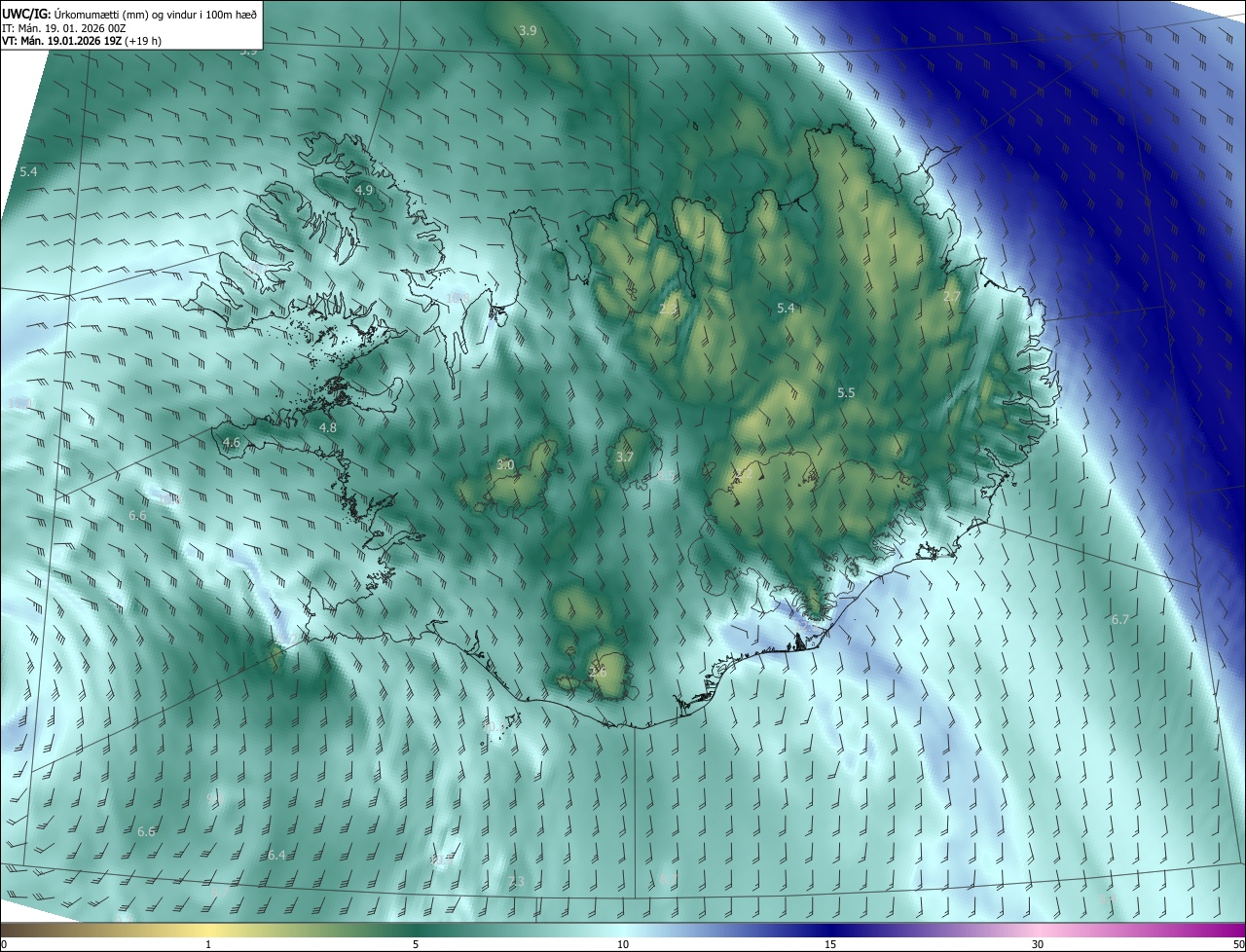Click the 'IT: Mán. 19. 01. 2026 00Z' line
The height and width of the screenshot is (952, 1246).
click(x=66, y=27)
